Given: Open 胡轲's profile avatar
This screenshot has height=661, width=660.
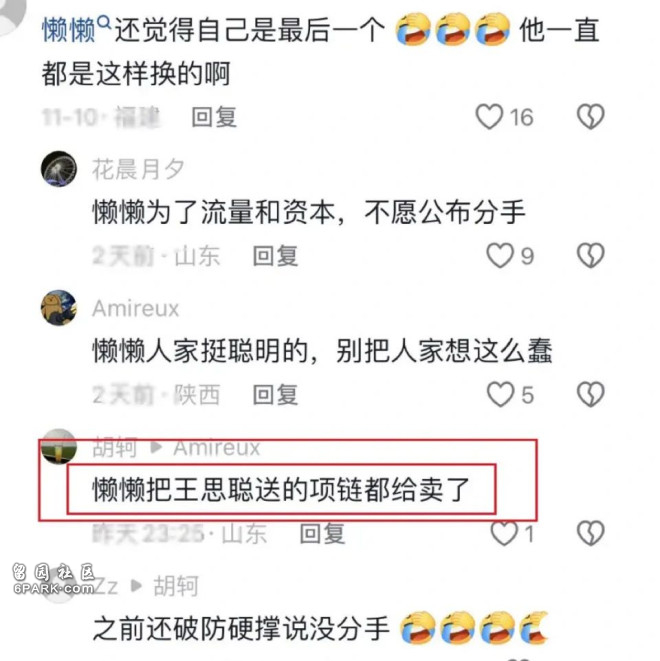Looking at the screenshot, I should tap(59, 446).
